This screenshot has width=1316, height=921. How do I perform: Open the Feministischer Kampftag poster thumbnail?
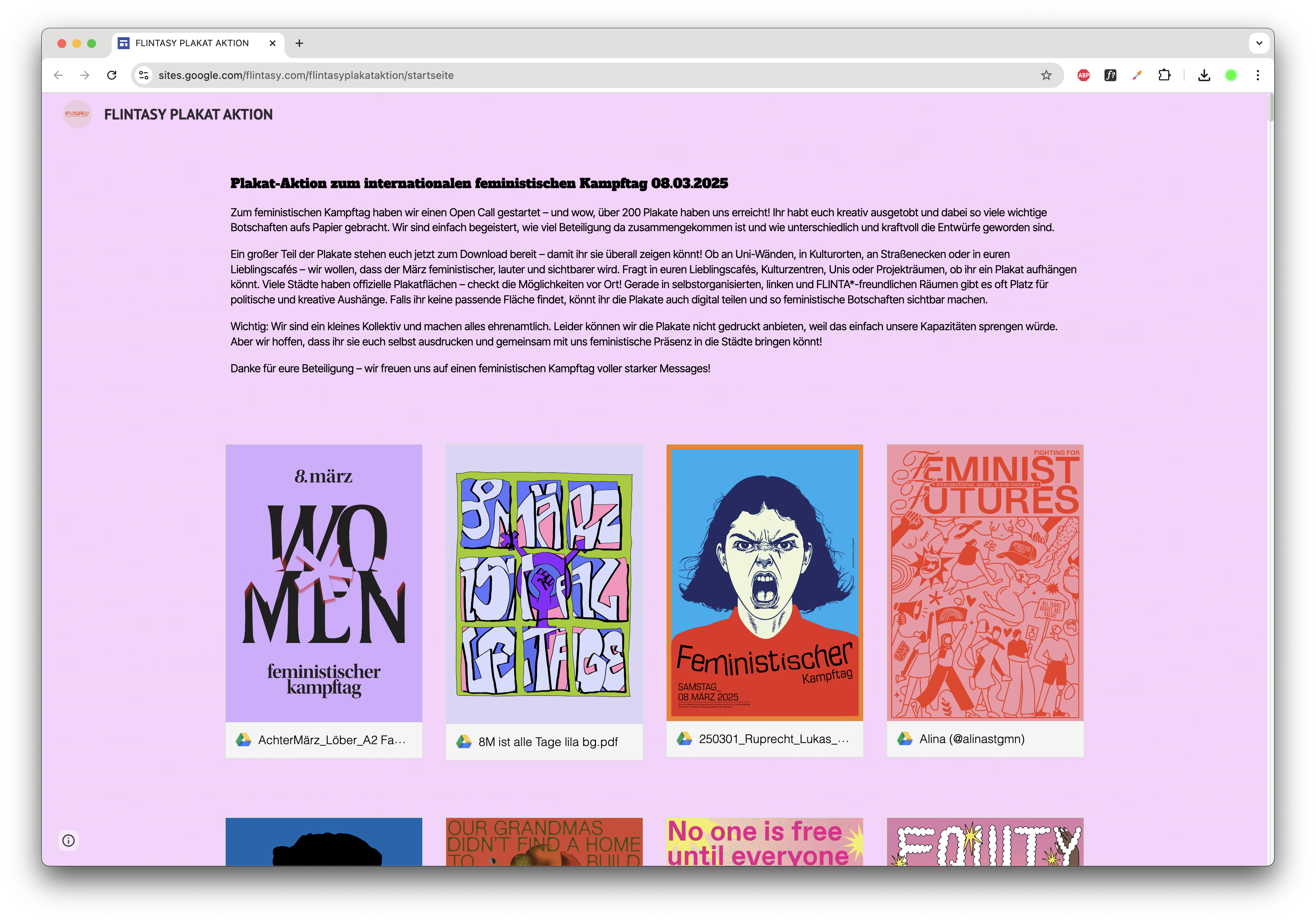point(764,582)
